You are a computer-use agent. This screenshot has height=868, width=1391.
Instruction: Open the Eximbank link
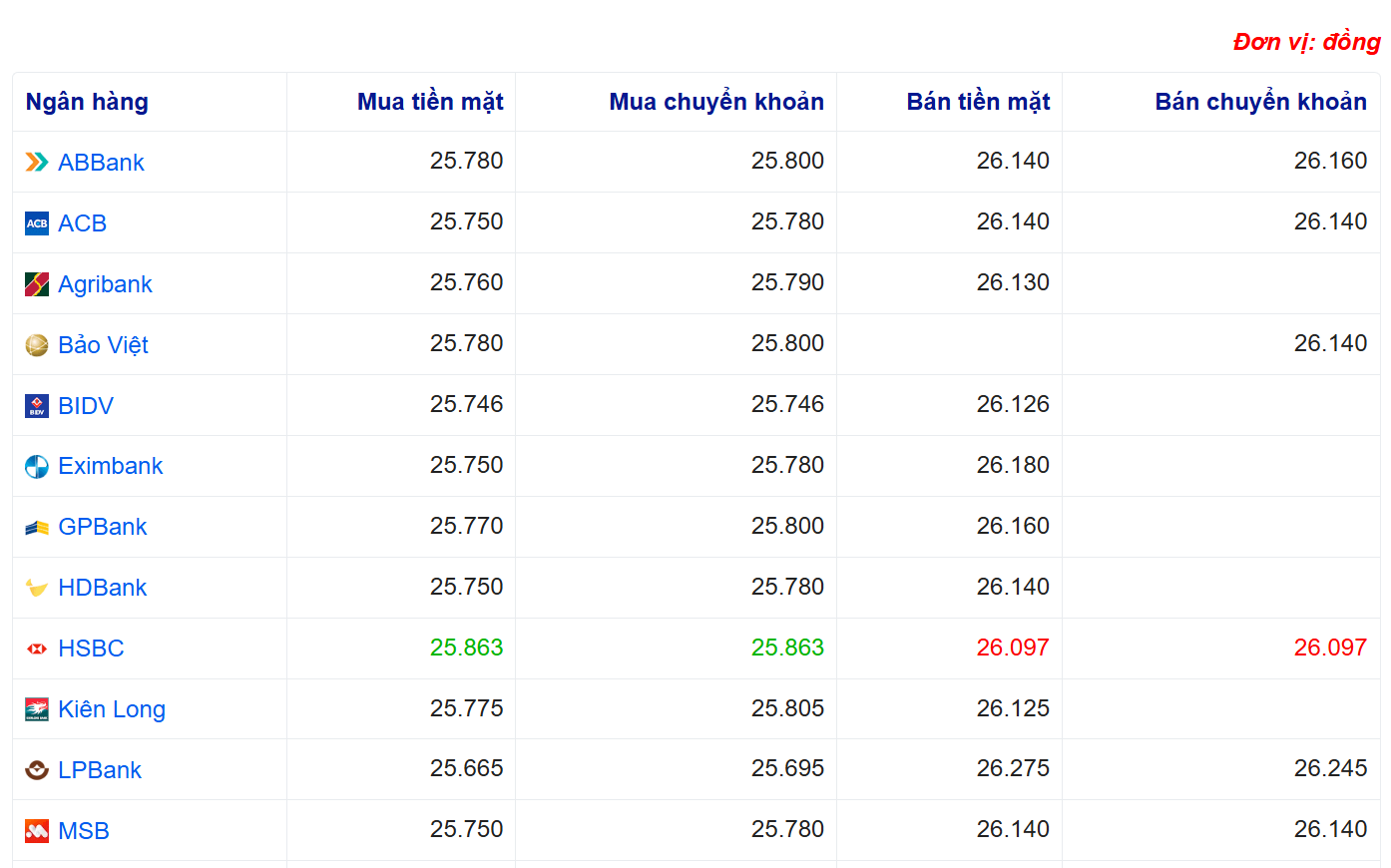pos(110,466)
